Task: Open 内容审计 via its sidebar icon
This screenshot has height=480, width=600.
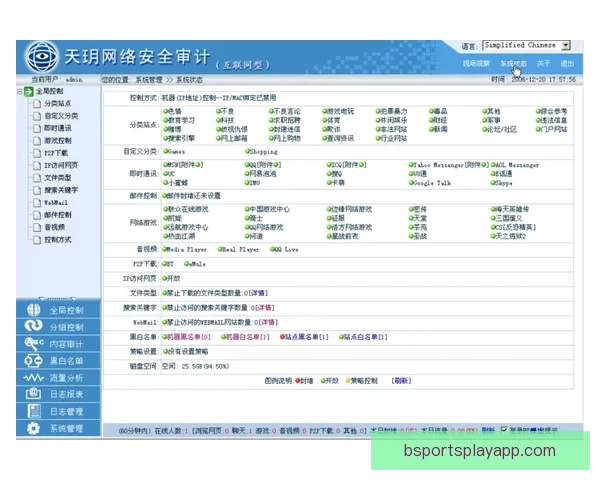Action: click(33, 344)
